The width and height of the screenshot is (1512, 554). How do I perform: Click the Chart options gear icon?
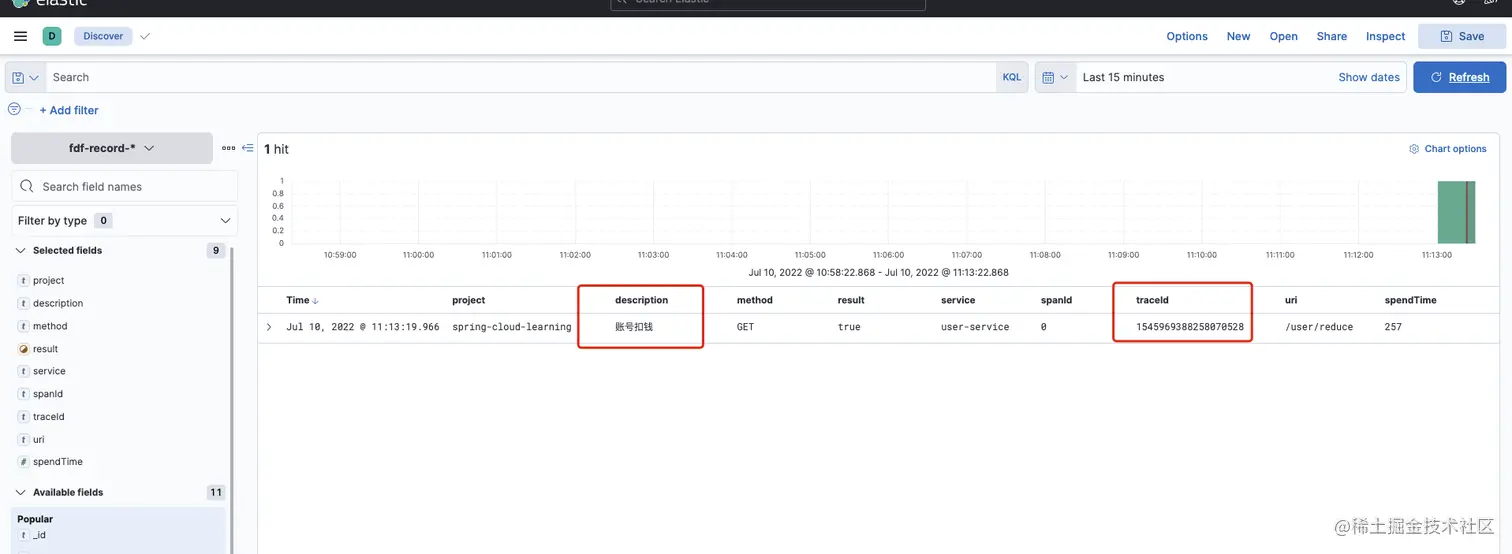click(1414, 149)
